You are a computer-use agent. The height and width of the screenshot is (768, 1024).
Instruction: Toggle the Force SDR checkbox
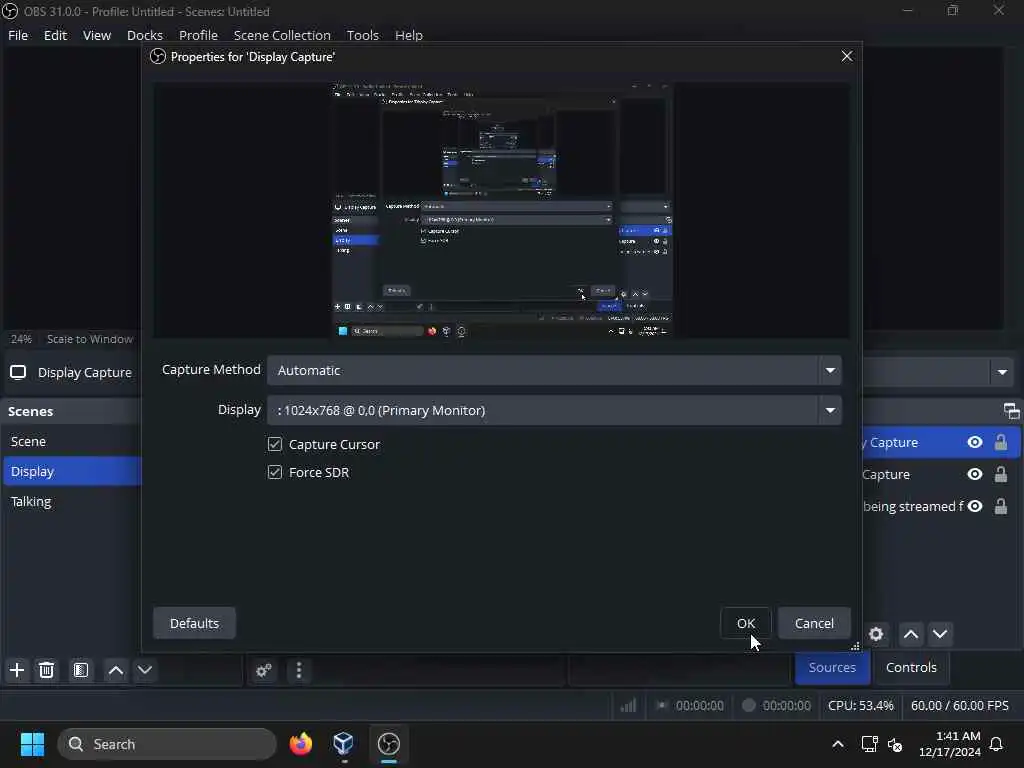(x=275, y=472)
